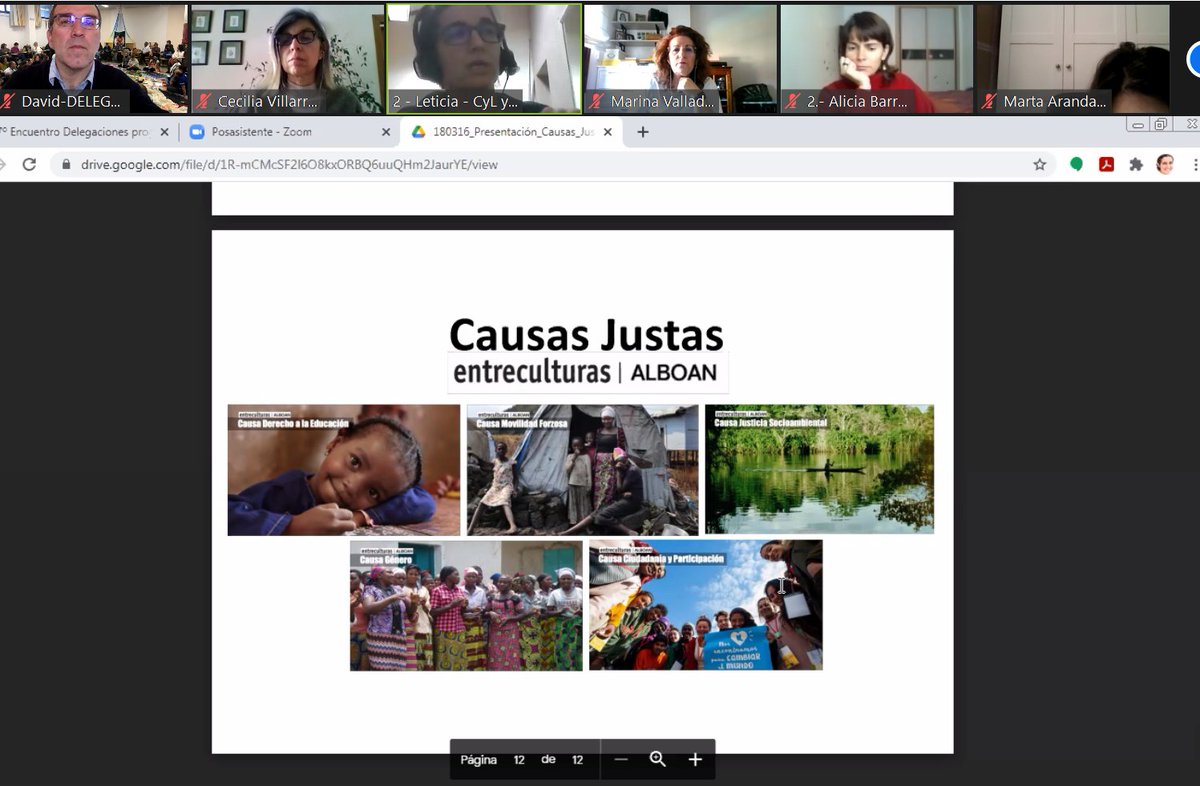Reload the Google Drive page
The image size is (1200, 786).
(29, 164)
